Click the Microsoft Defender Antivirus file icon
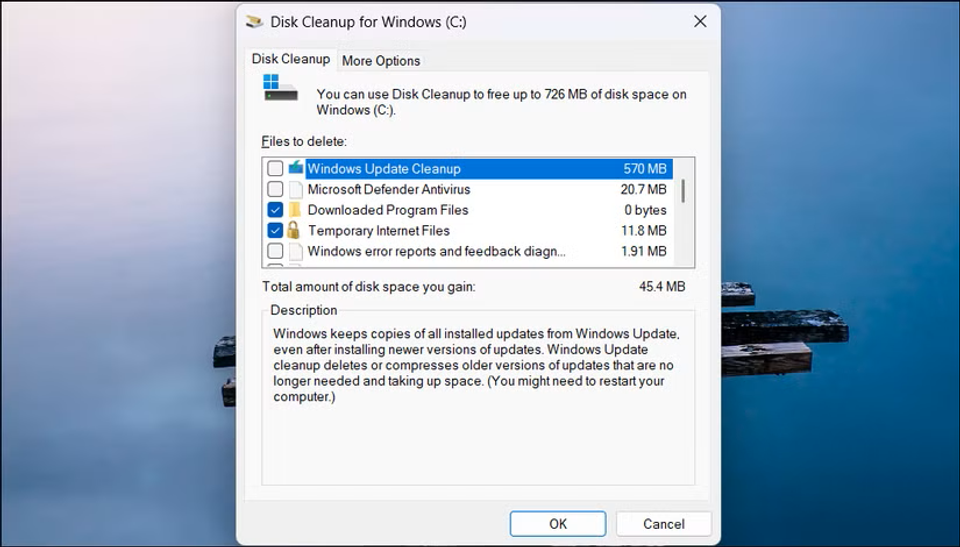The image size is (960, 547). [296, 189]
